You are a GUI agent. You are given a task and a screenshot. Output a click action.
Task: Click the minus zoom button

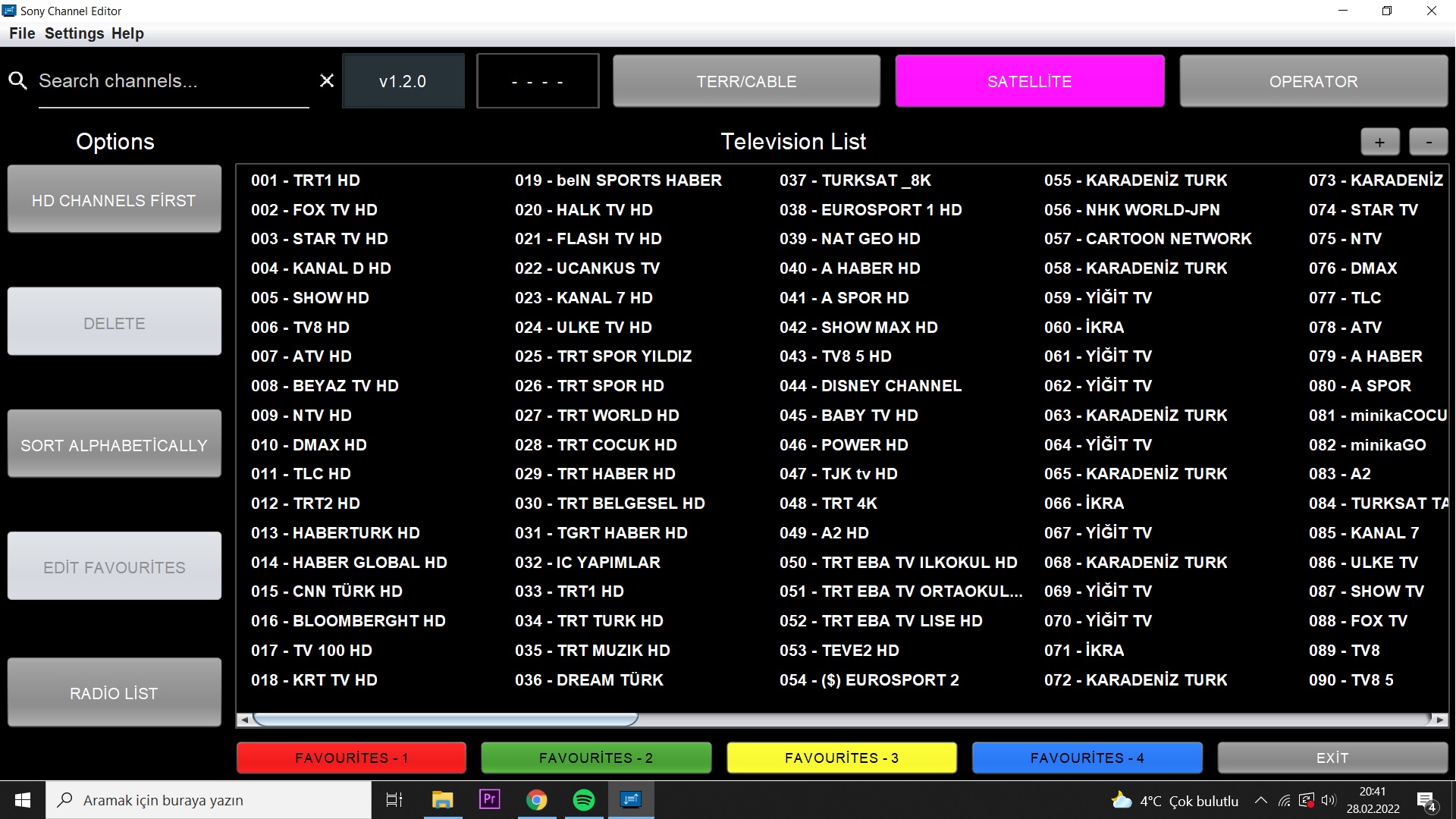[1429, 142]
